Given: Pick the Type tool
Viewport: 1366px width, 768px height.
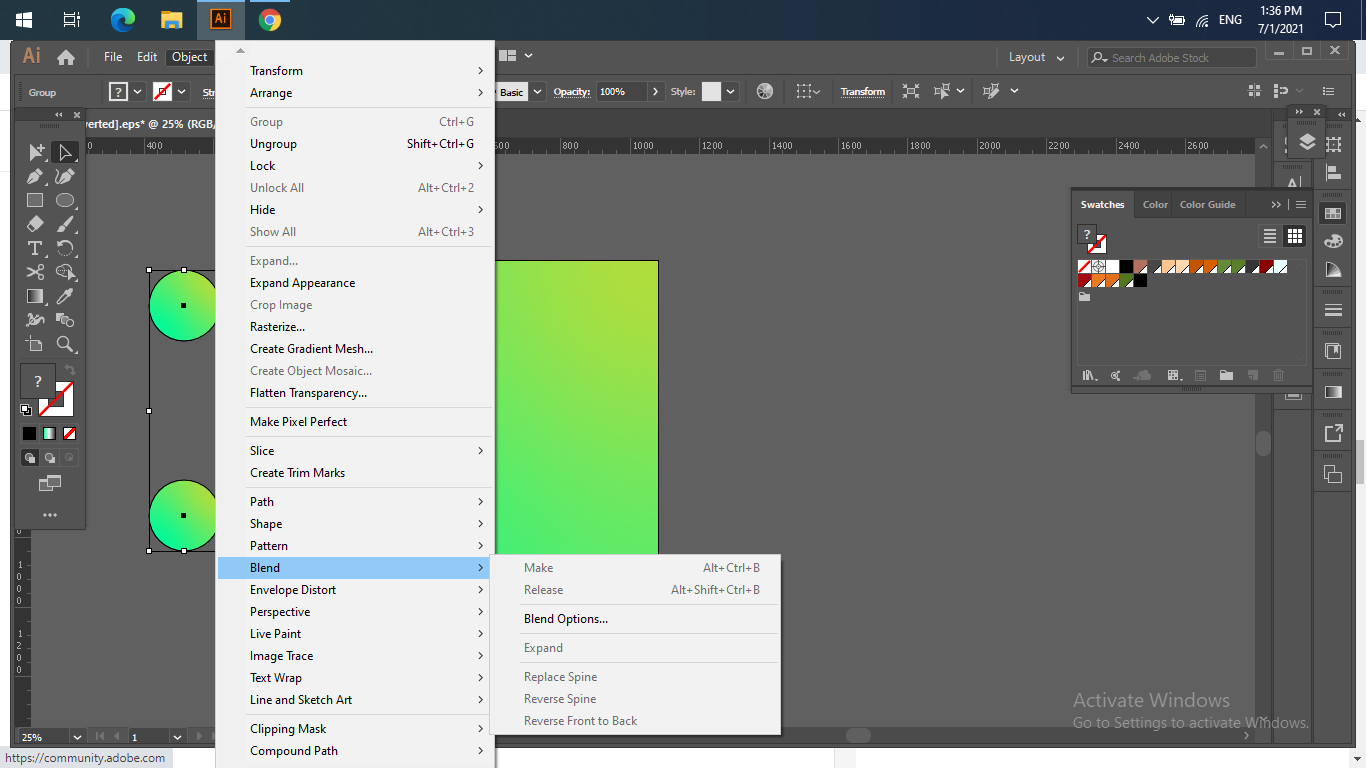Looking at the screenshot, I should tap(35, 246).
